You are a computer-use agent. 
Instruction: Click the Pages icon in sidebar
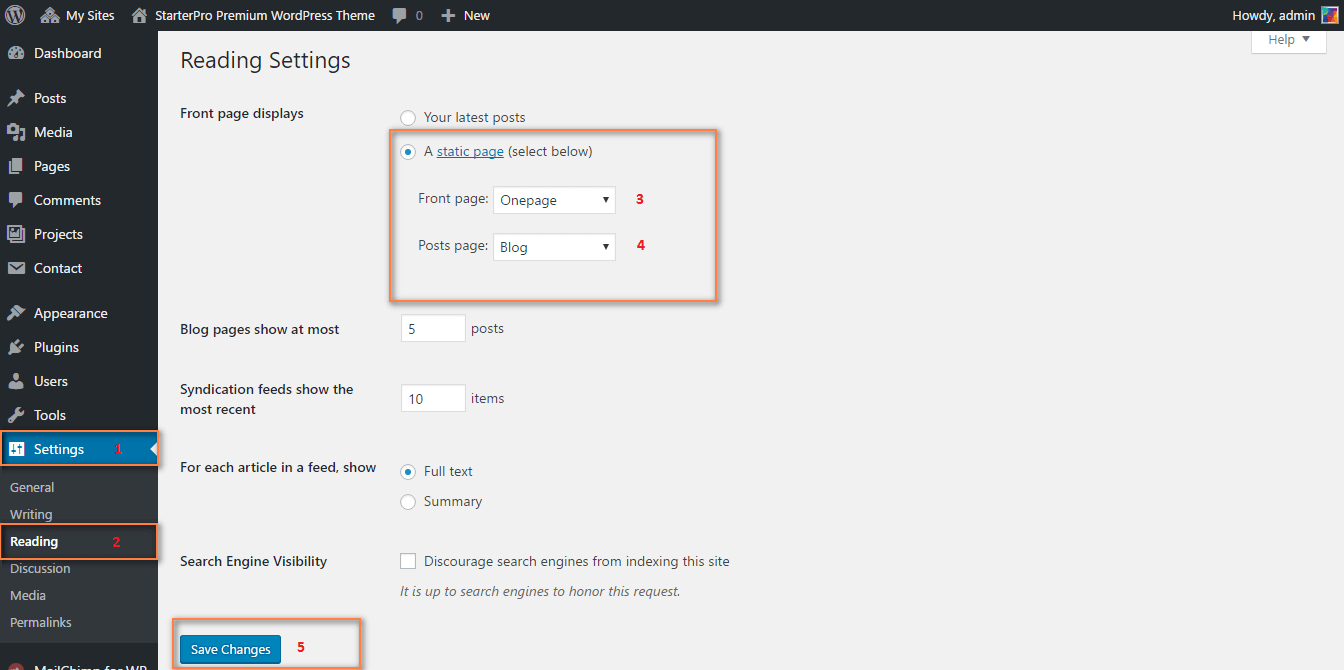16,166
